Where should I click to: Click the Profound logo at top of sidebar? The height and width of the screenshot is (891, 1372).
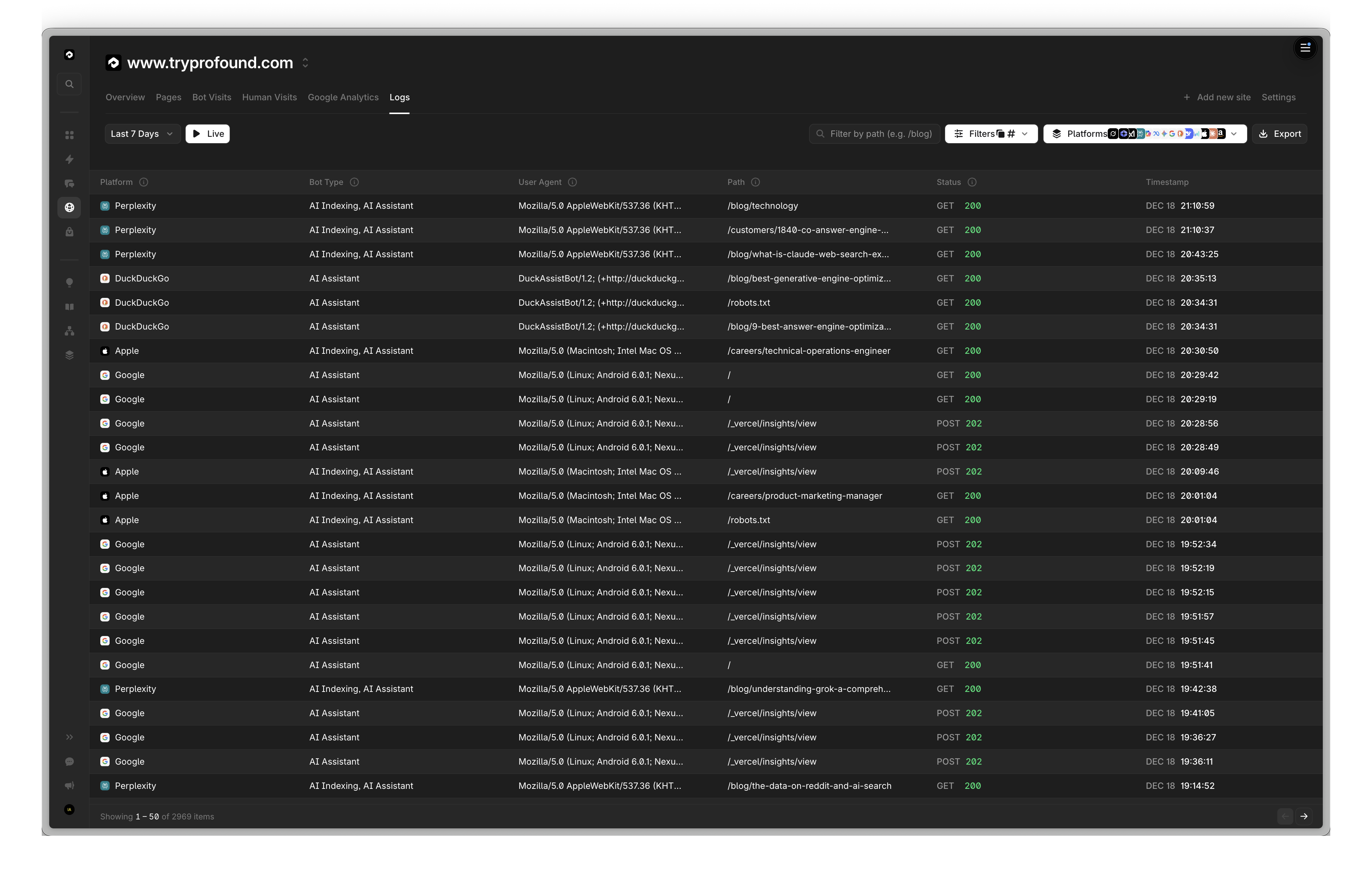69,54
